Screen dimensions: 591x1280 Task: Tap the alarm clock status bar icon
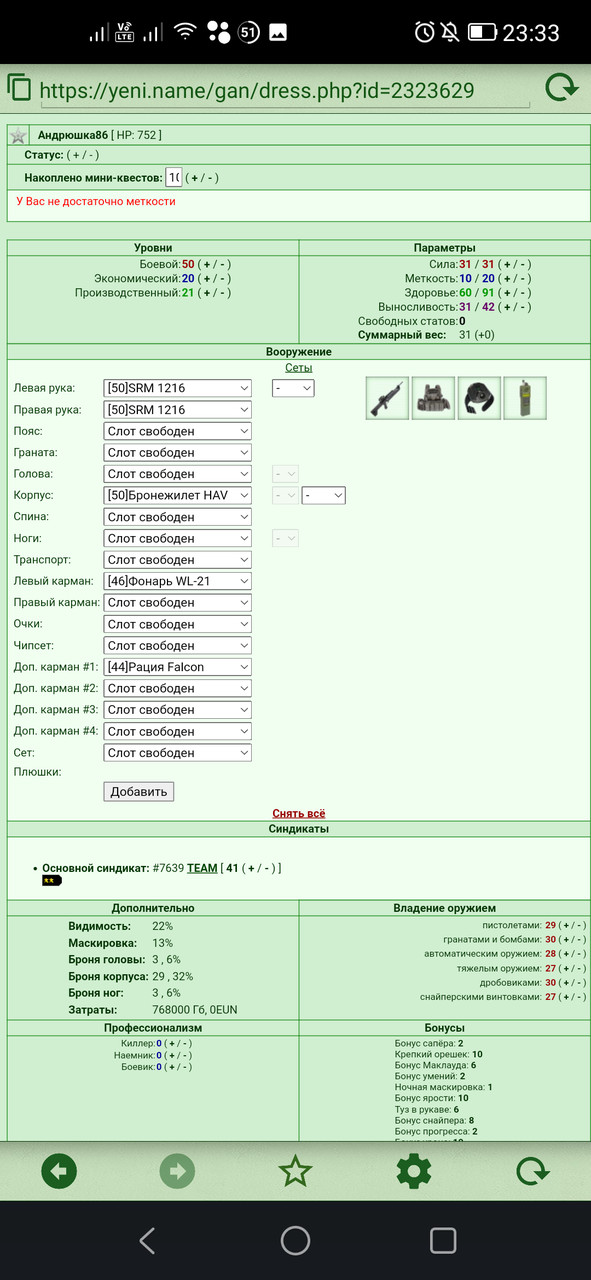pyautogui.click(x=425, y=32)
